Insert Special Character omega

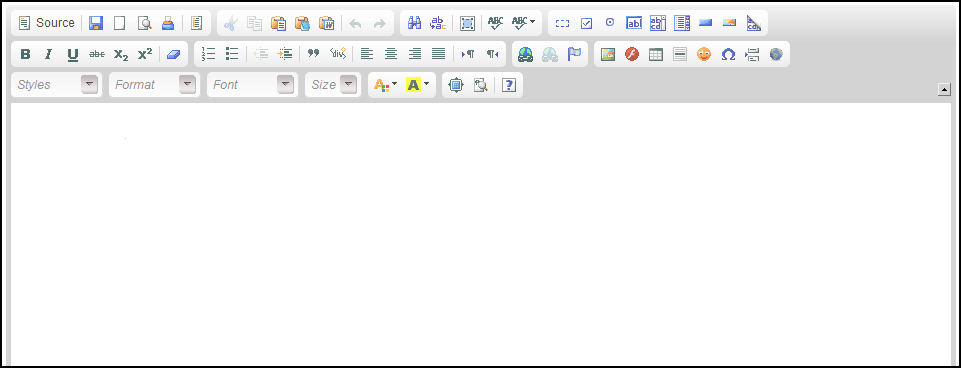(x=727, y=54)
